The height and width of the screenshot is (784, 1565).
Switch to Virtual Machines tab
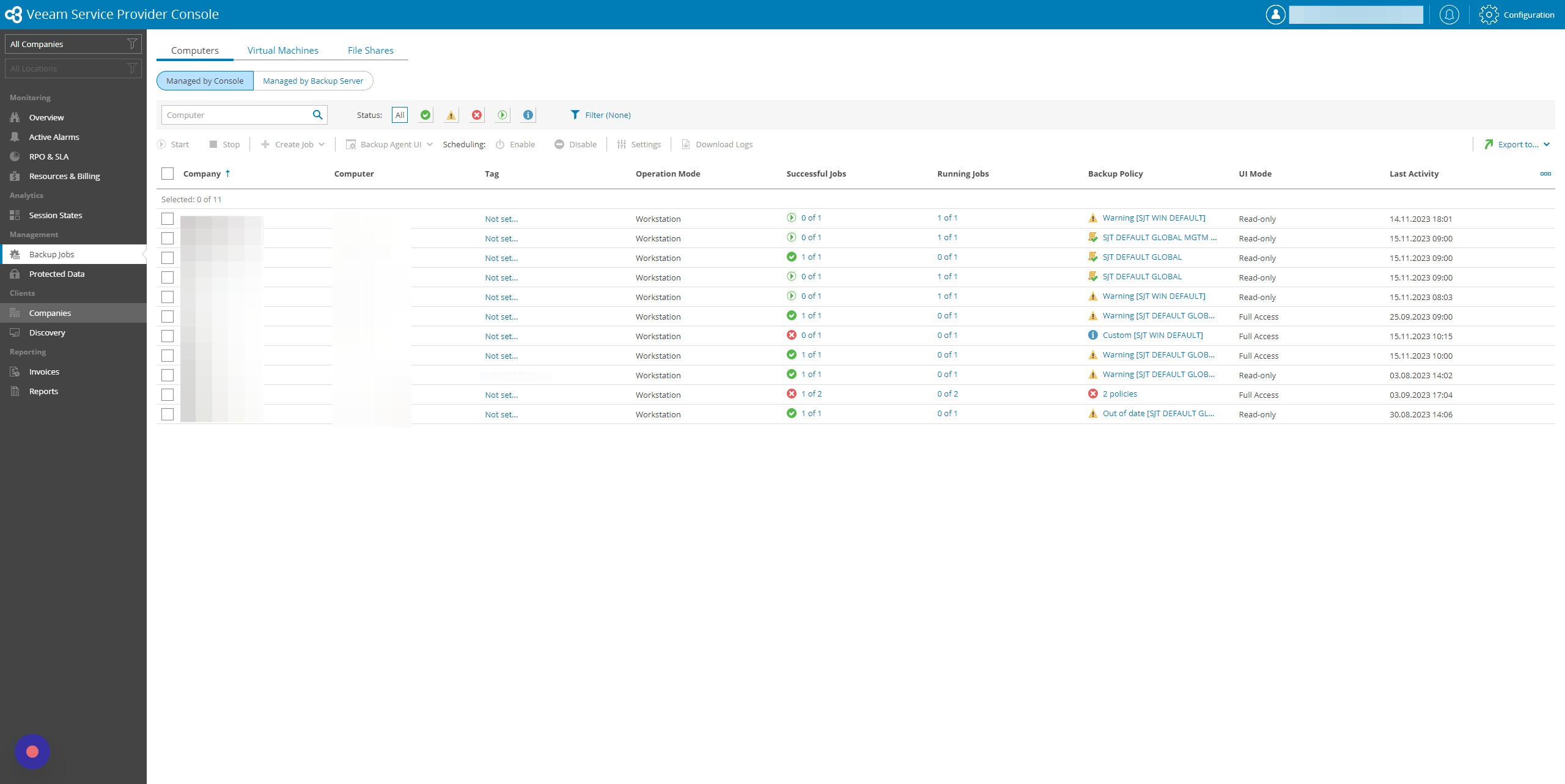click(283, 50)
